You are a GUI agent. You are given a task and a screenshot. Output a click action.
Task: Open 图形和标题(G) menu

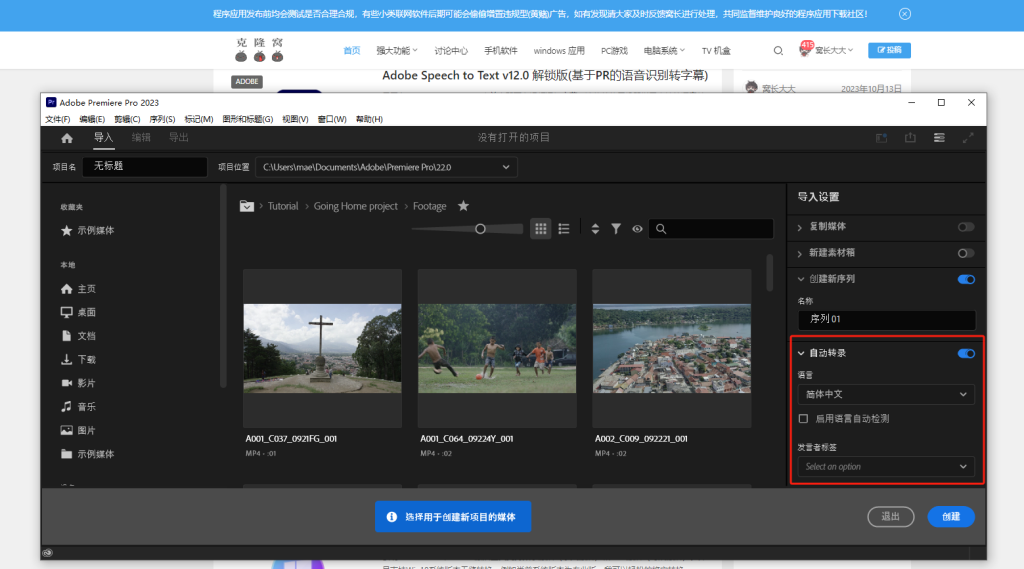(x=248, y=119)
